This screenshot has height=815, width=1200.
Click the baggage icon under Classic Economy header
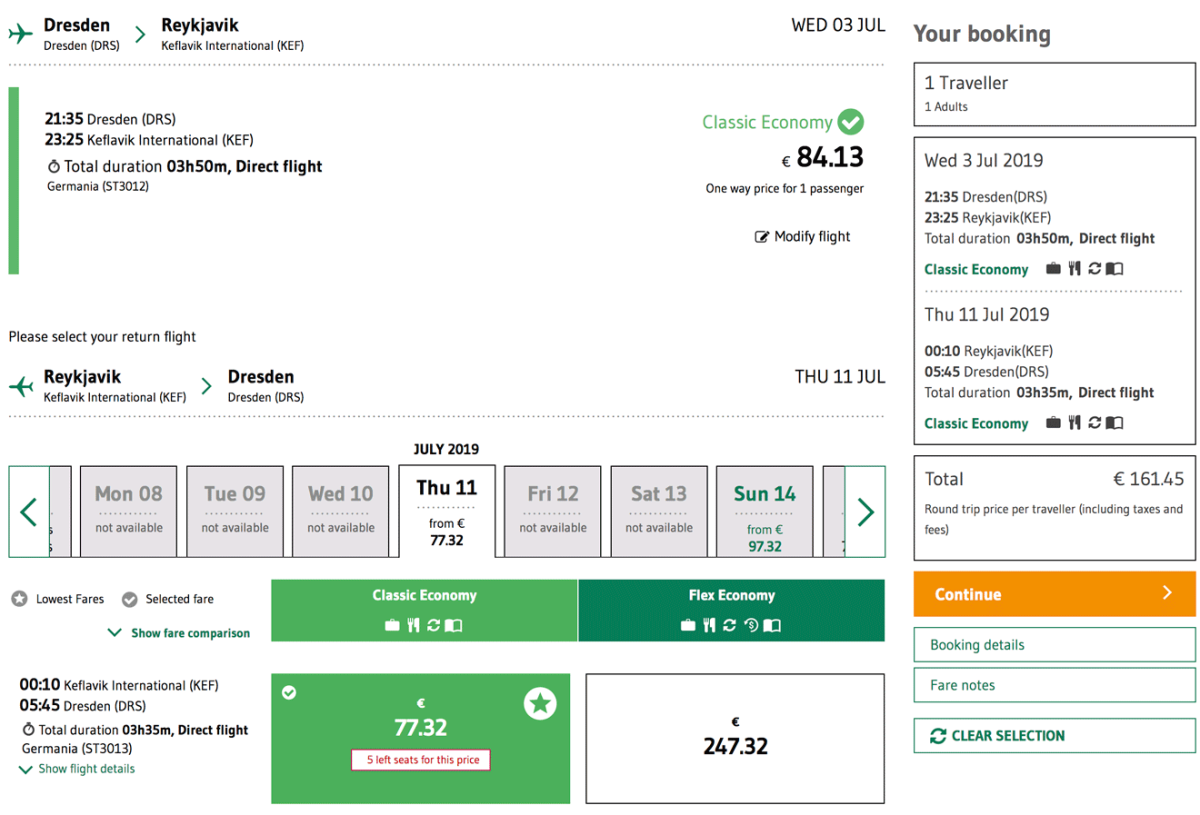click(x=392, y=625)
